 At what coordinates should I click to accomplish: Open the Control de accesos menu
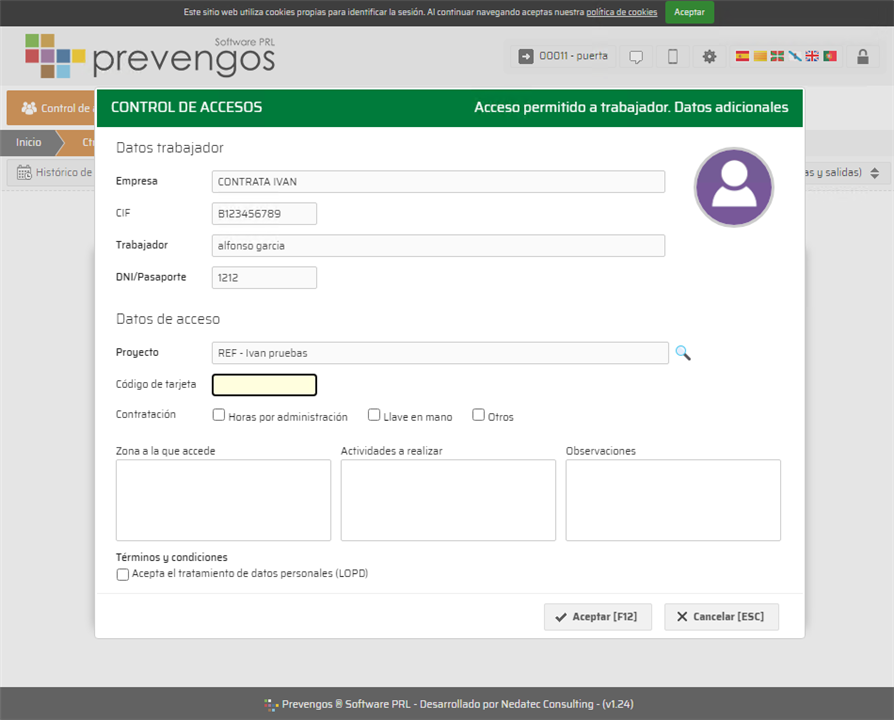coord(52,108)
